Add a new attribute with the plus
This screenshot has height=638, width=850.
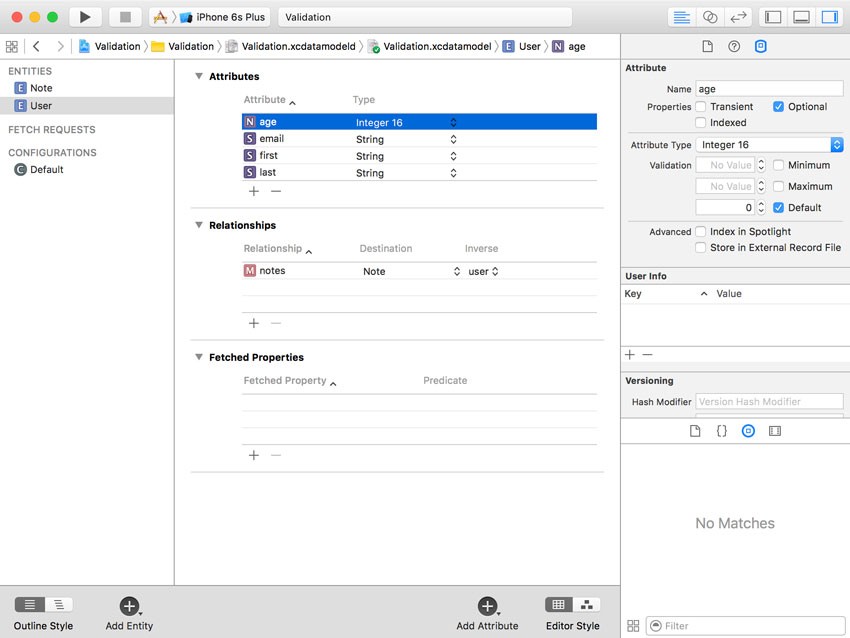click(x=254, y=191)
